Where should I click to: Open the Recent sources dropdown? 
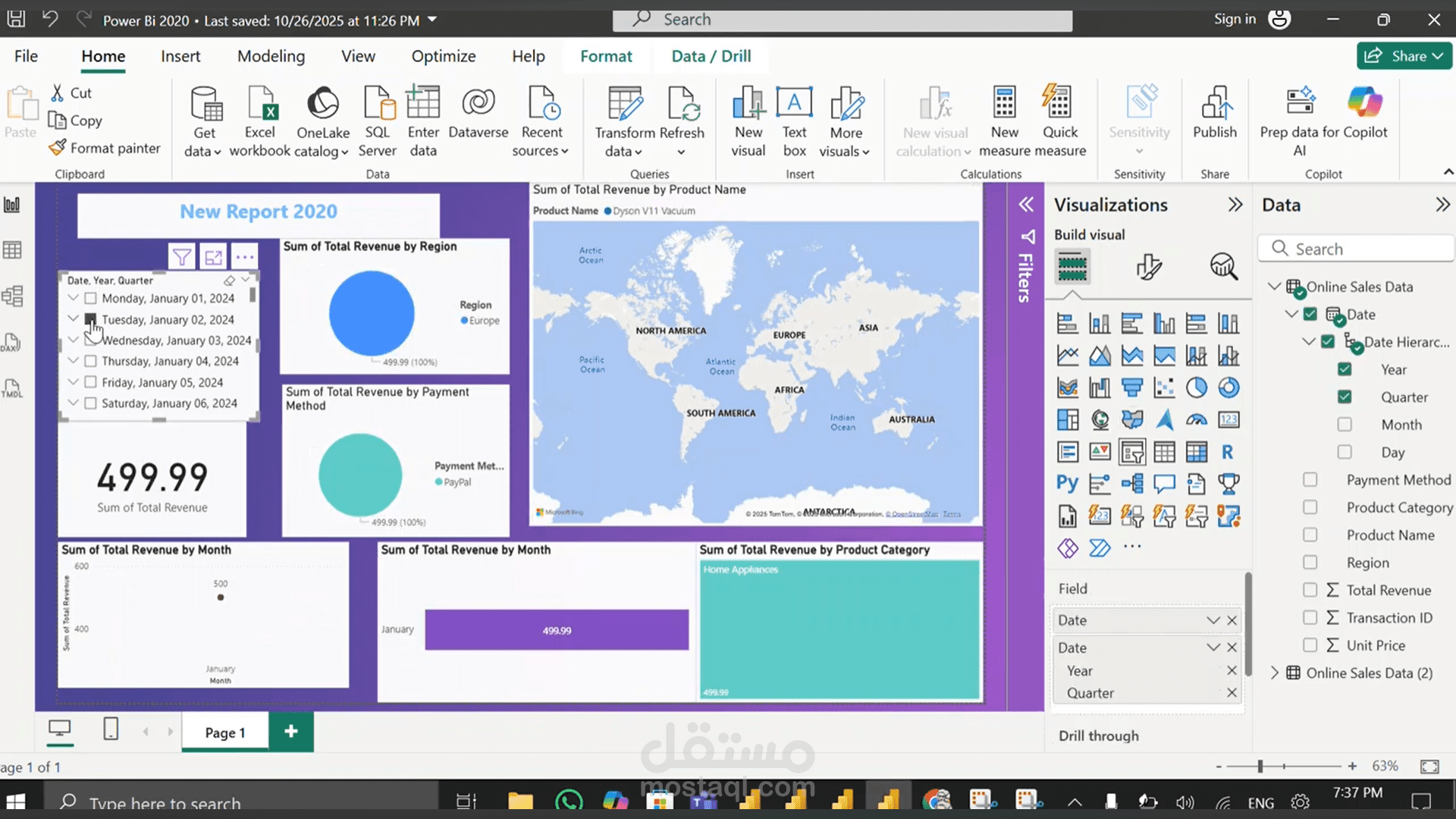pos(541,121)
